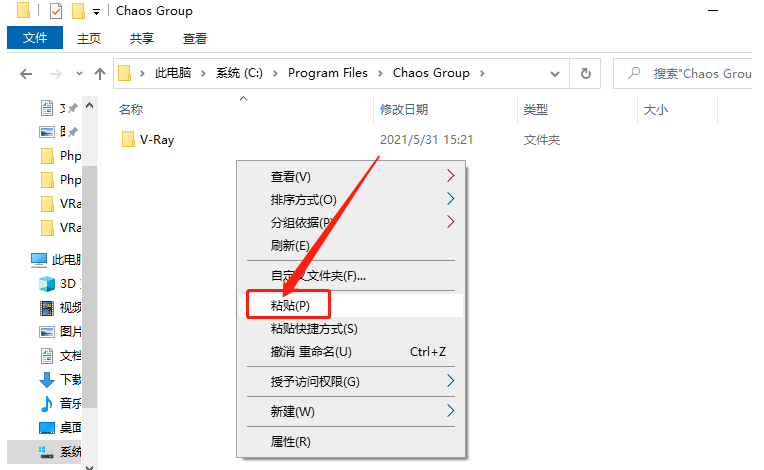Screen dimensions: 764x470
Task: Click 此电脑 in the address breadcrumb
Action: point(173,73)
